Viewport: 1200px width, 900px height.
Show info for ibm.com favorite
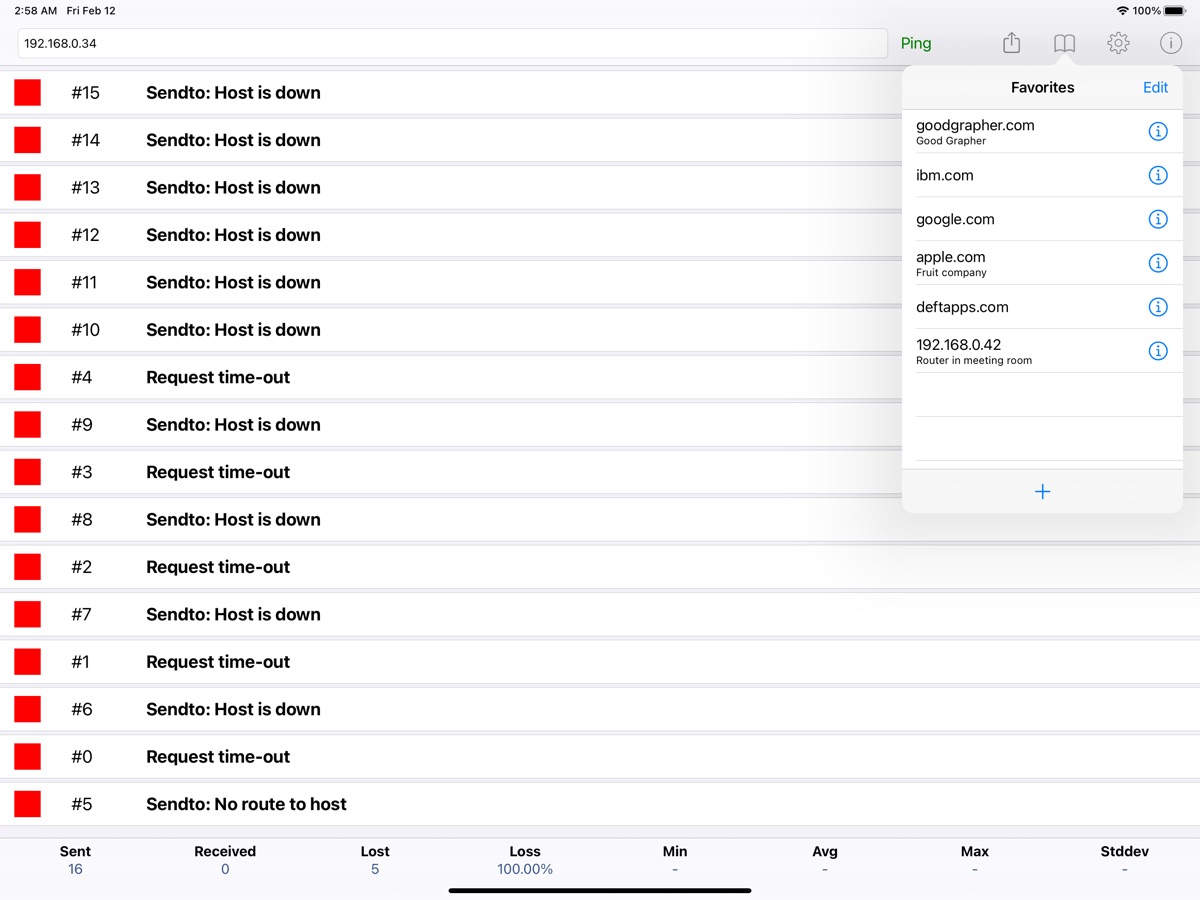point(1157,175)
